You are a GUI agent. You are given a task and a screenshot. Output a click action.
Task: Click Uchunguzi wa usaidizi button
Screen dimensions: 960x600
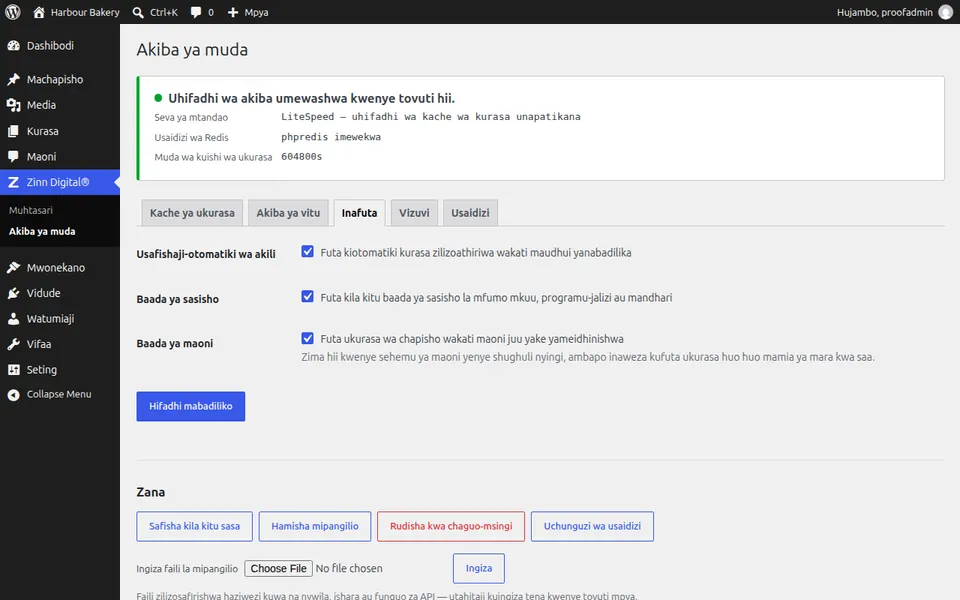(592, 527)
